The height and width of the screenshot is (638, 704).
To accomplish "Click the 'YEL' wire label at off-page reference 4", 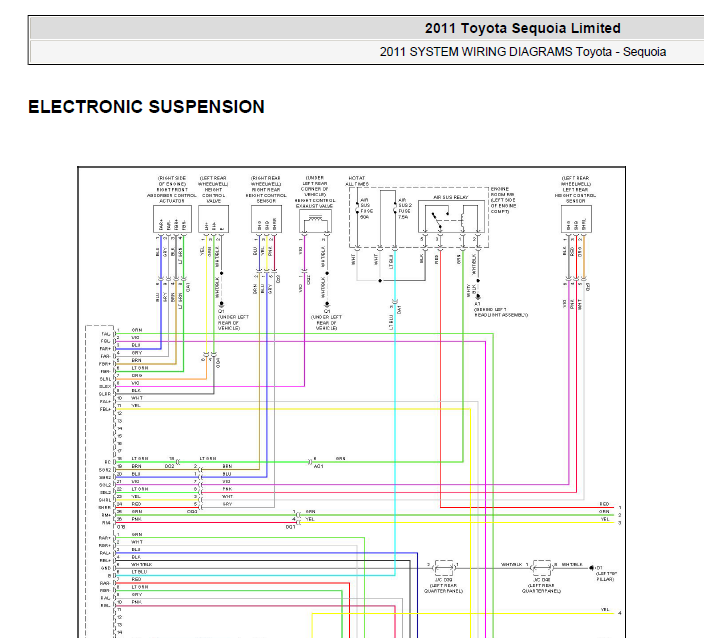I will pos(605,610).
